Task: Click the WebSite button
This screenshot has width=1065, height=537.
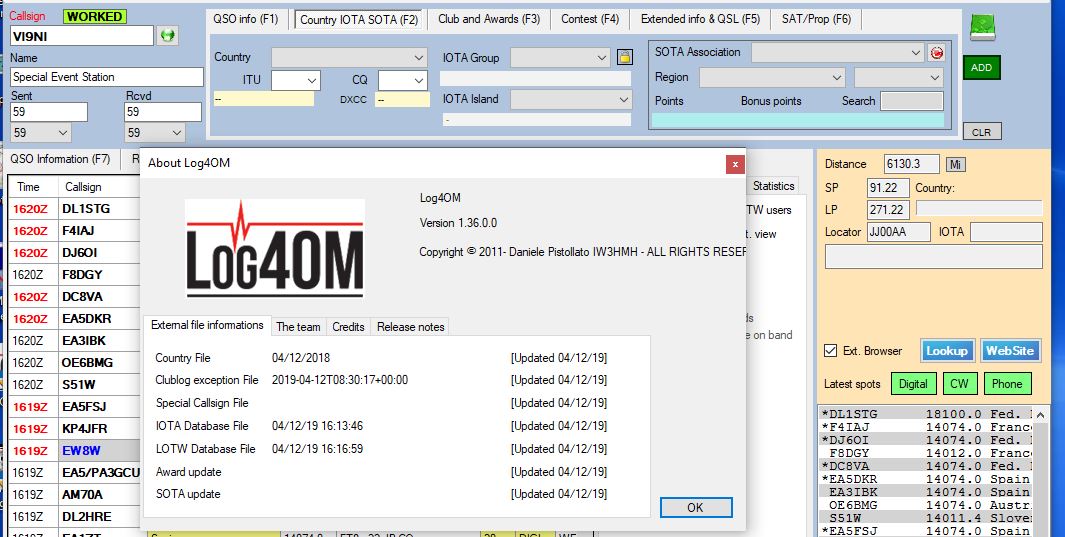Action: click(1010, 351)
